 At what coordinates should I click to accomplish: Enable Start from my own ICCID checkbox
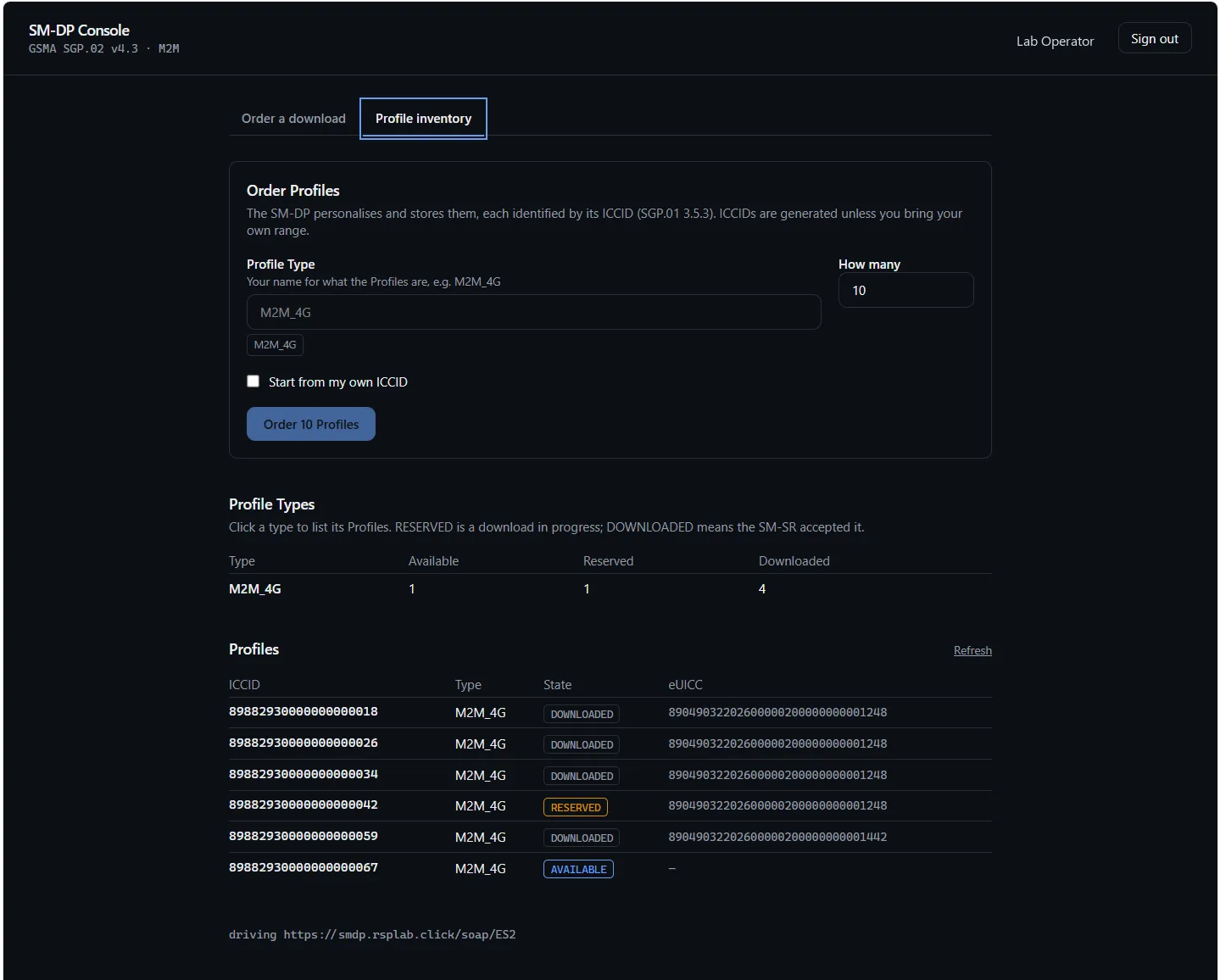[253, 381]
